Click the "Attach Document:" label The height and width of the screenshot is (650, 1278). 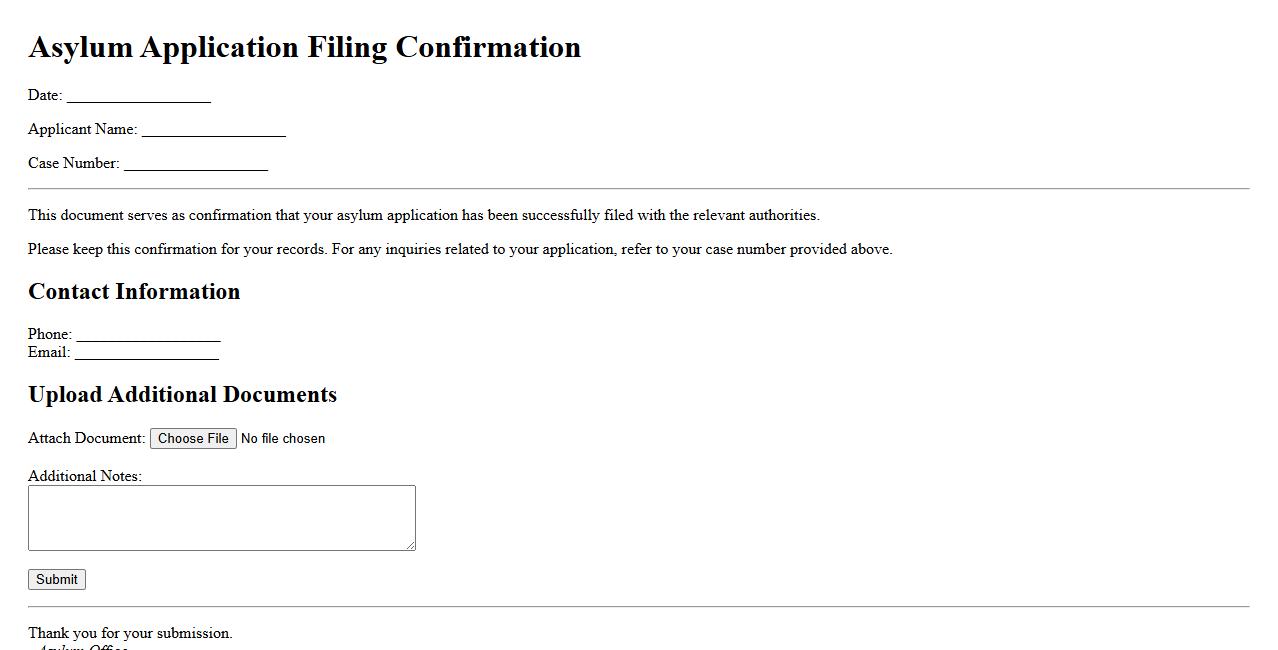pos(87,438)
